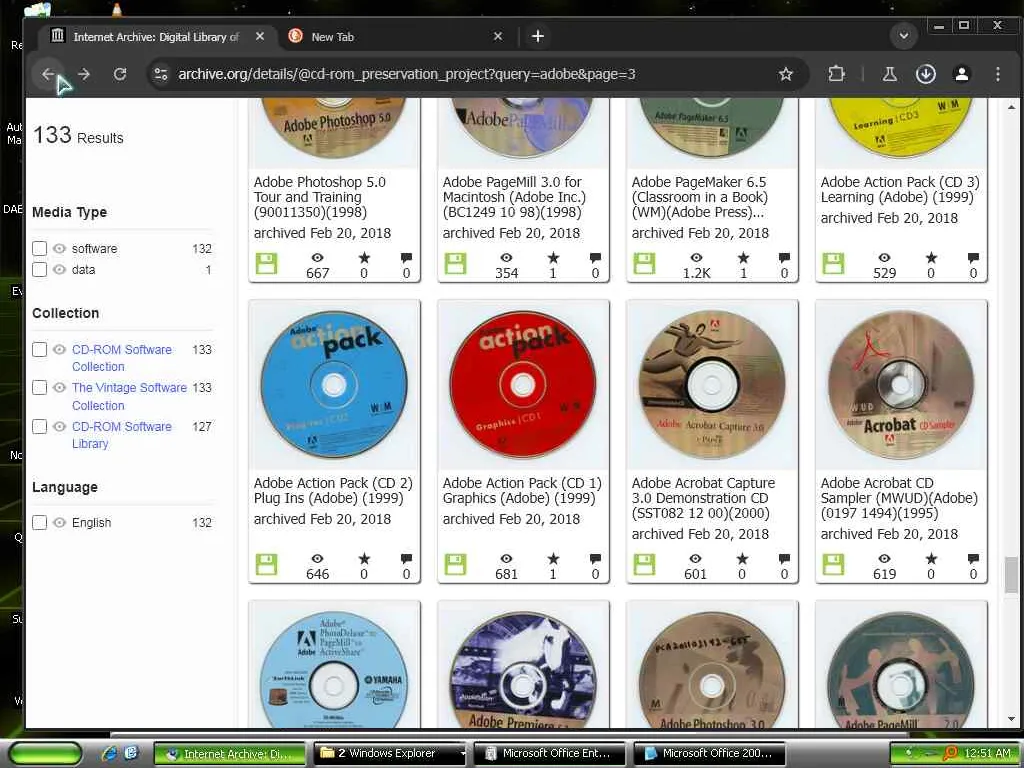Viewport: 1024px width, 768px height.
Task: Close the New Tab tab
Action: click(x=498, y=37)
